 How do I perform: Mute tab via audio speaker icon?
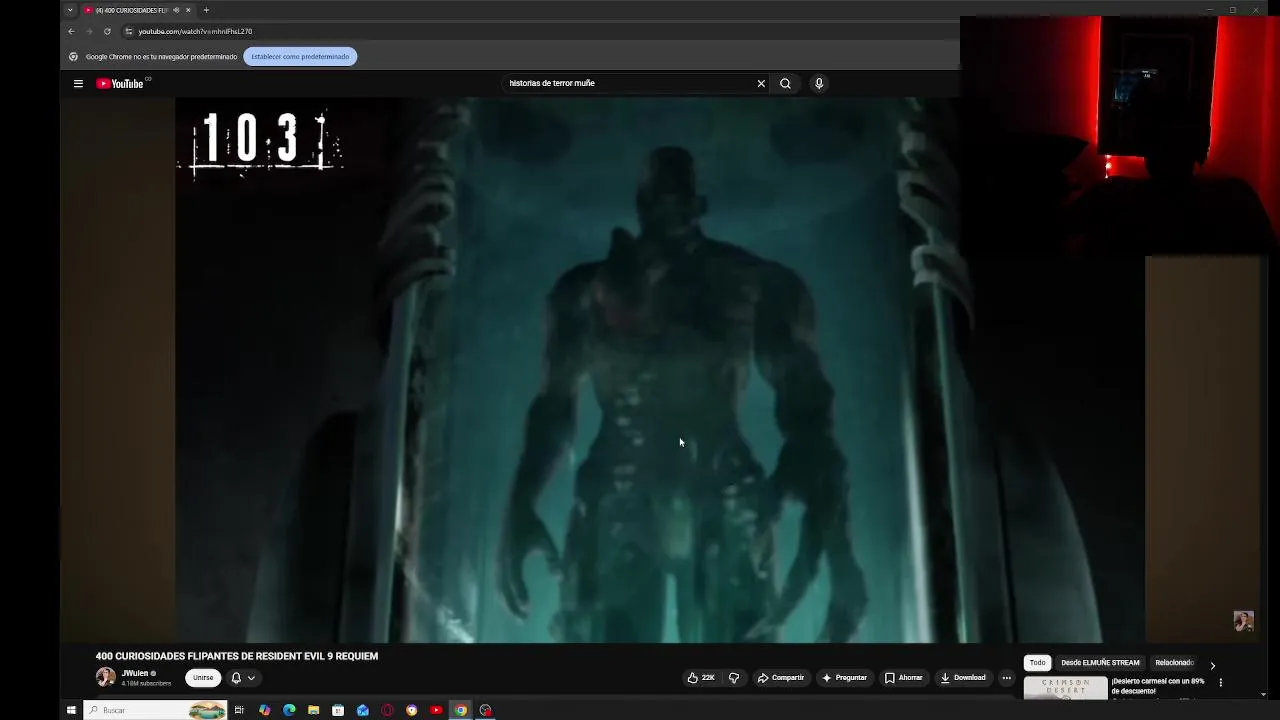[x=176, y=10]
